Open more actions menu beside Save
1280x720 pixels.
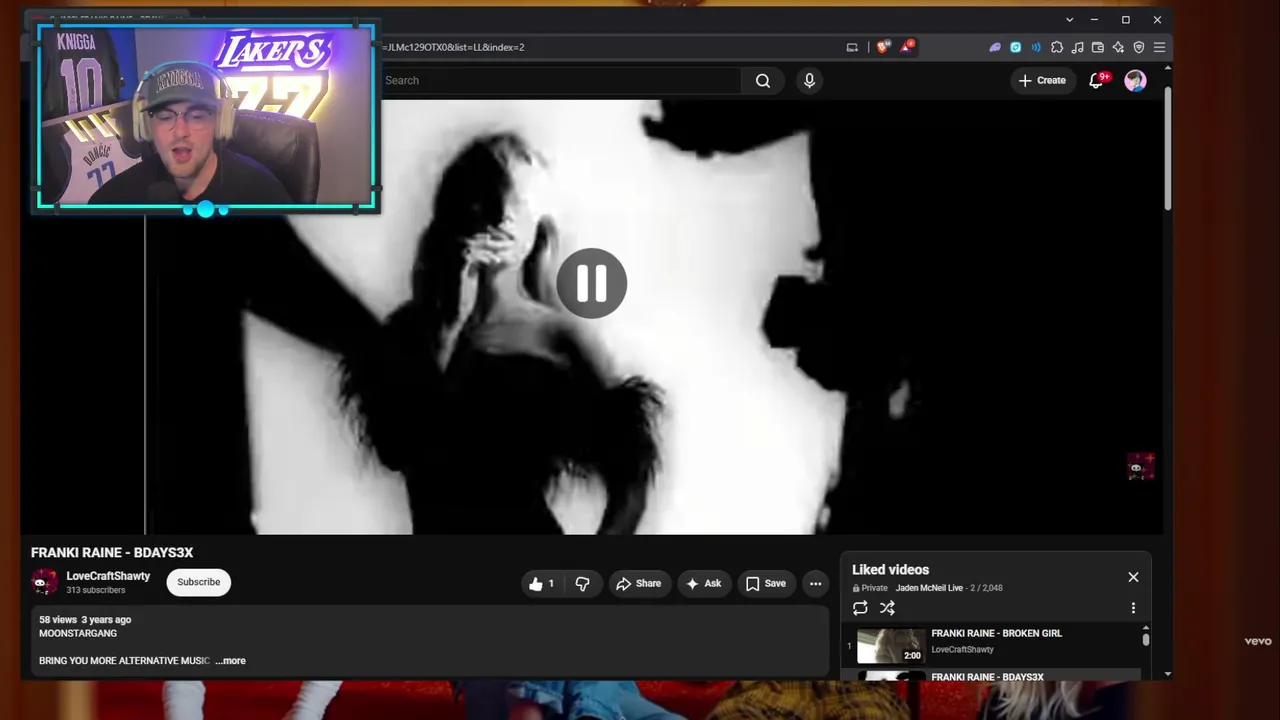pyautogui.click(x=815, y=583)
